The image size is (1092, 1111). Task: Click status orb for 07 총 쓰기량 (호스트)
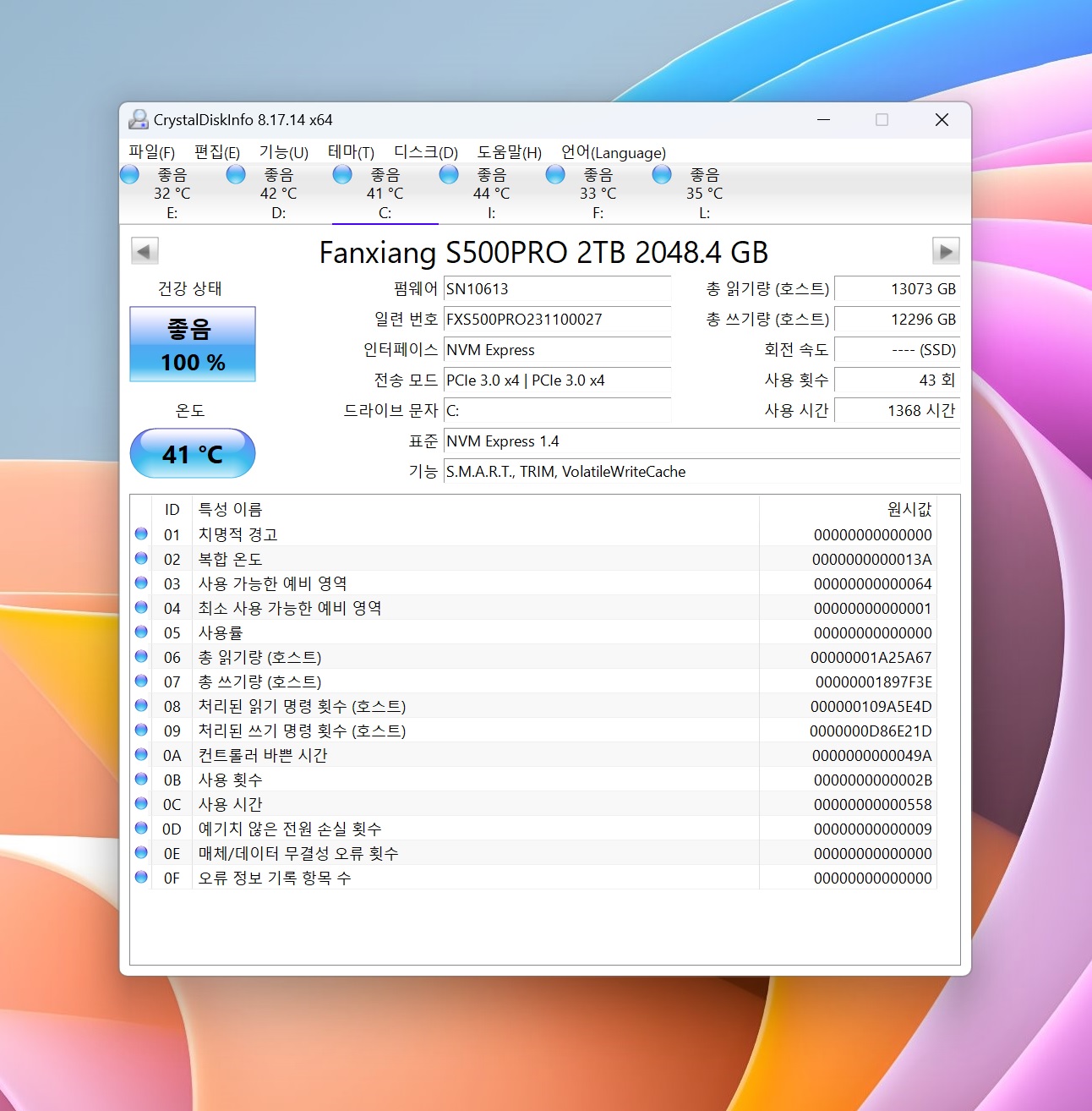click(x=141, y=681)
